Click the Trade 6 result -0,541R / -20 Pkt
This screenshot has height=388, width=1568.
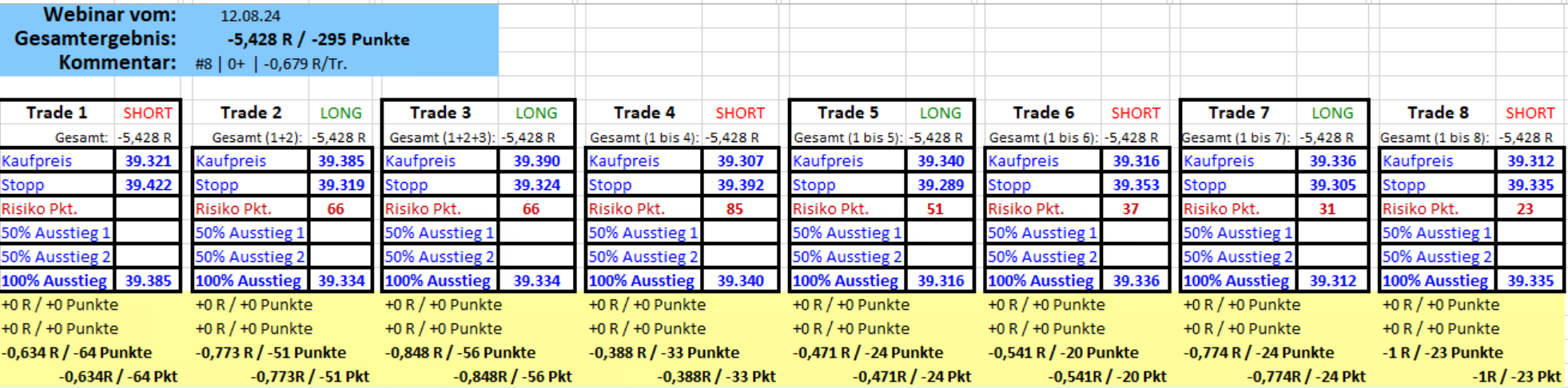coord(1107,376)
